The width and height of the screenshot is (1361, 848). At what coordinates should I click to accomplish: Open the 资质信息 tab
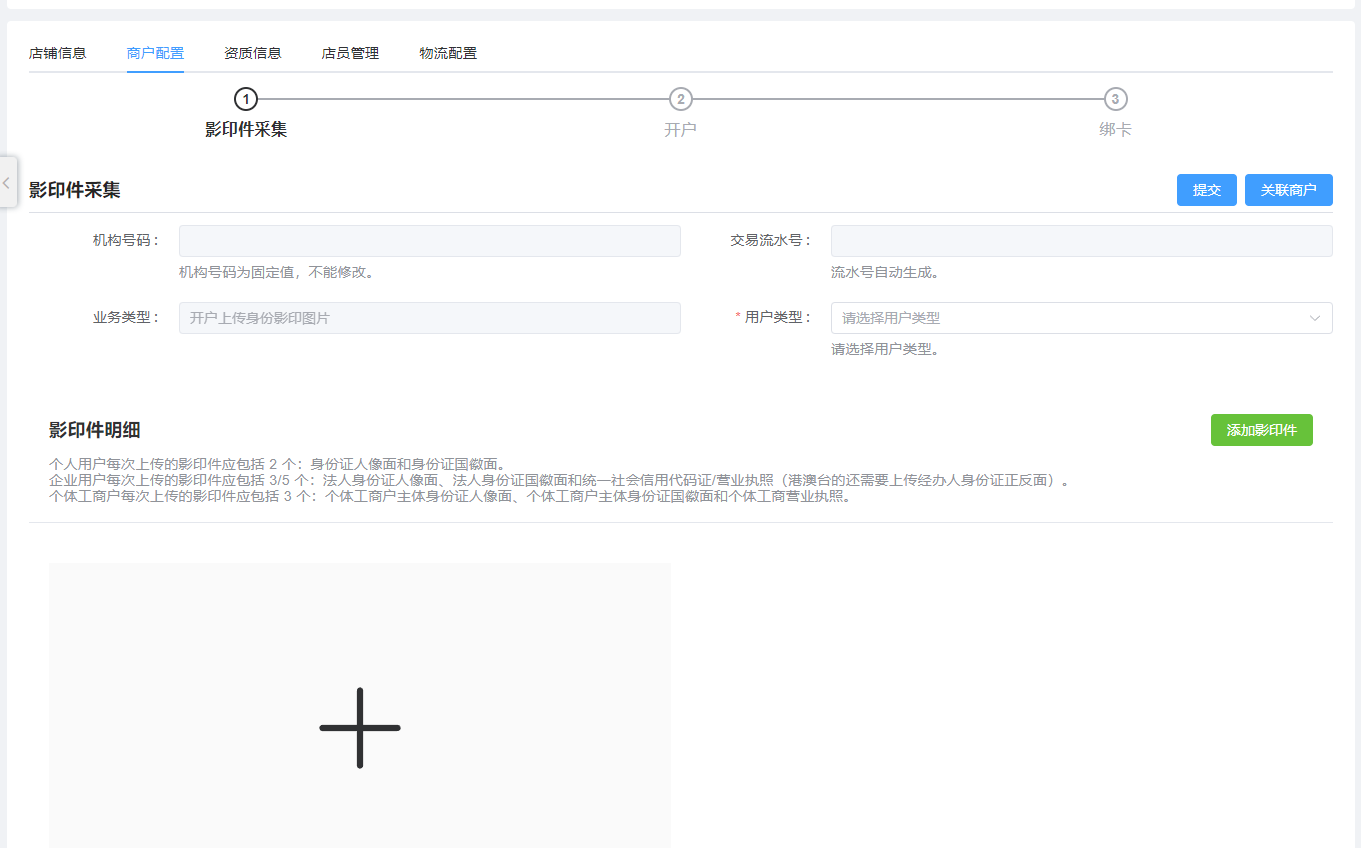pyautogui.click(x=253, y=53)
